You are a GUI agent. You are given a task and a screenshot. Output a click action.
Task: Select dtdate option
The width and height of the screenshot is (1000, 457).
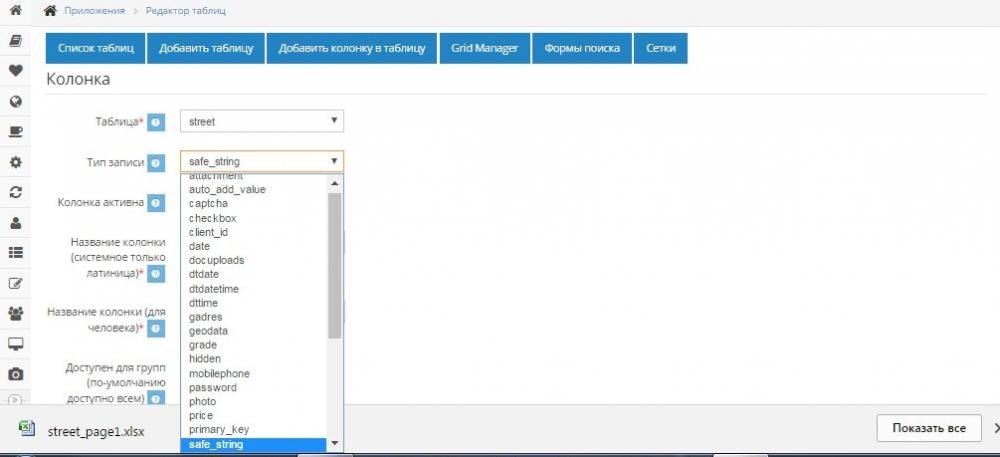coord(254,274)
